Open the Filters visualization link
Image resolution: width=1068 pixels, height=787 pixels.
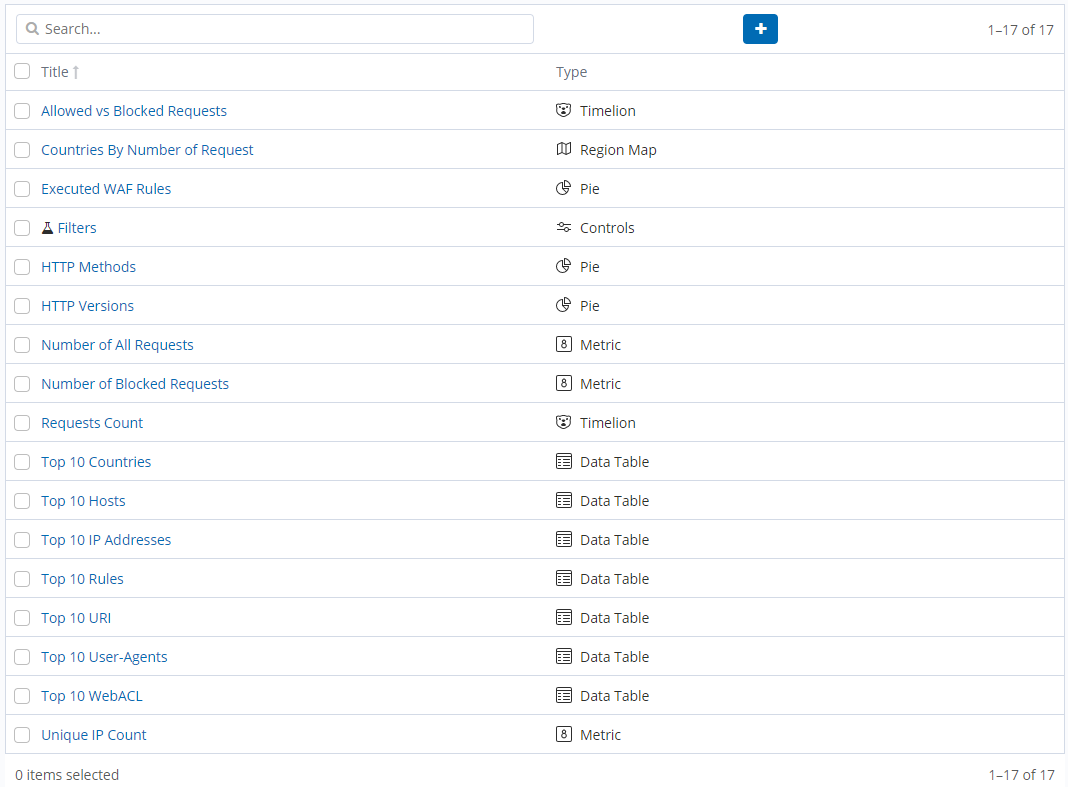pyautogui.click(x=77, y=228)
